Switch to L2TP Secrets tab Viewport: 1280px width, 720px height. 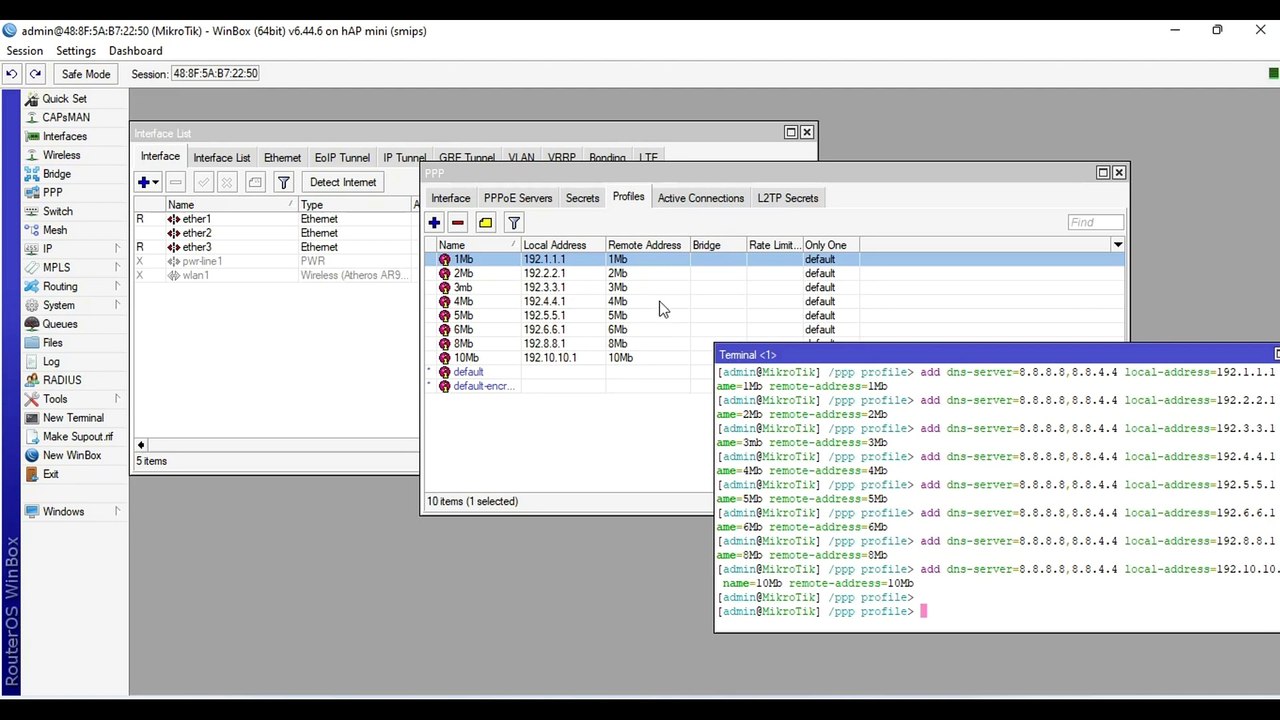click(x=788, y=198)
